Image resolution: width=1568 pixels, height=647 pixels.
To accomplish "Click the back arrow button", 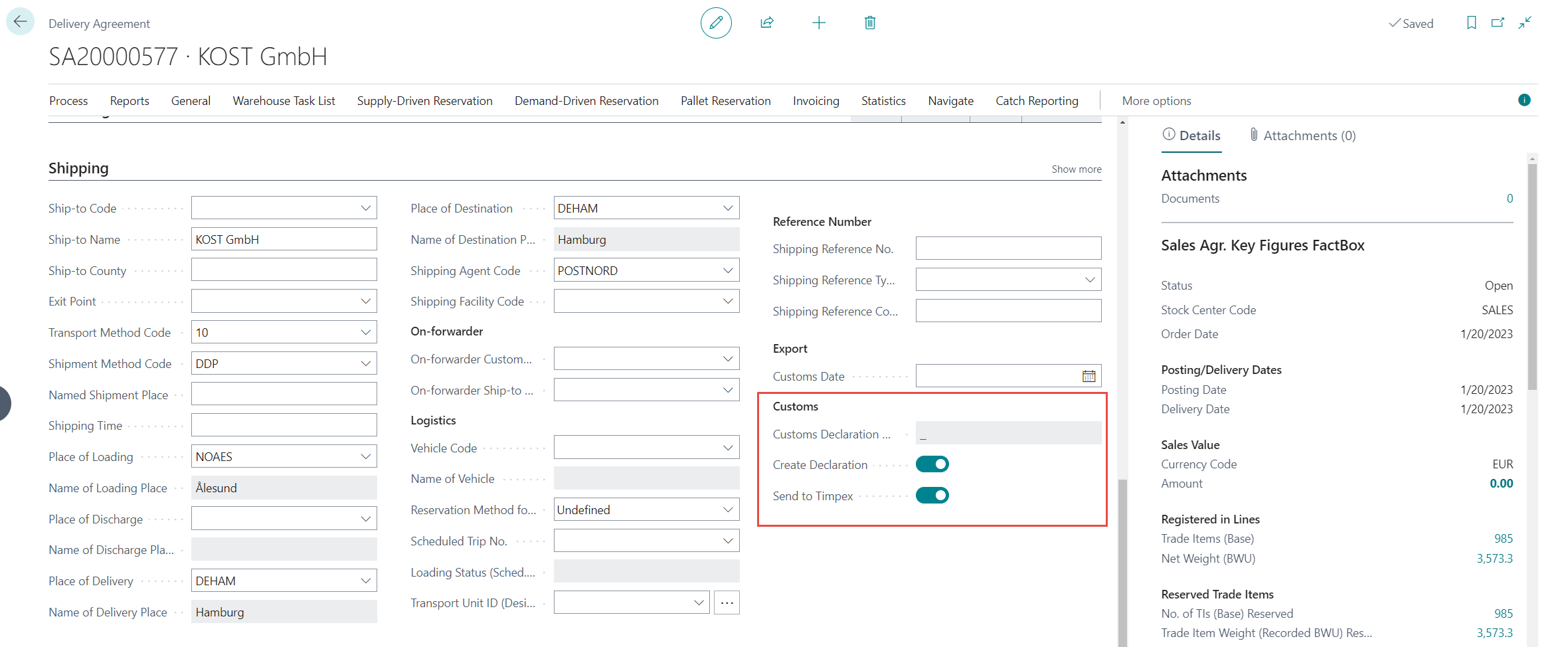I will click(x=20, y=22).
